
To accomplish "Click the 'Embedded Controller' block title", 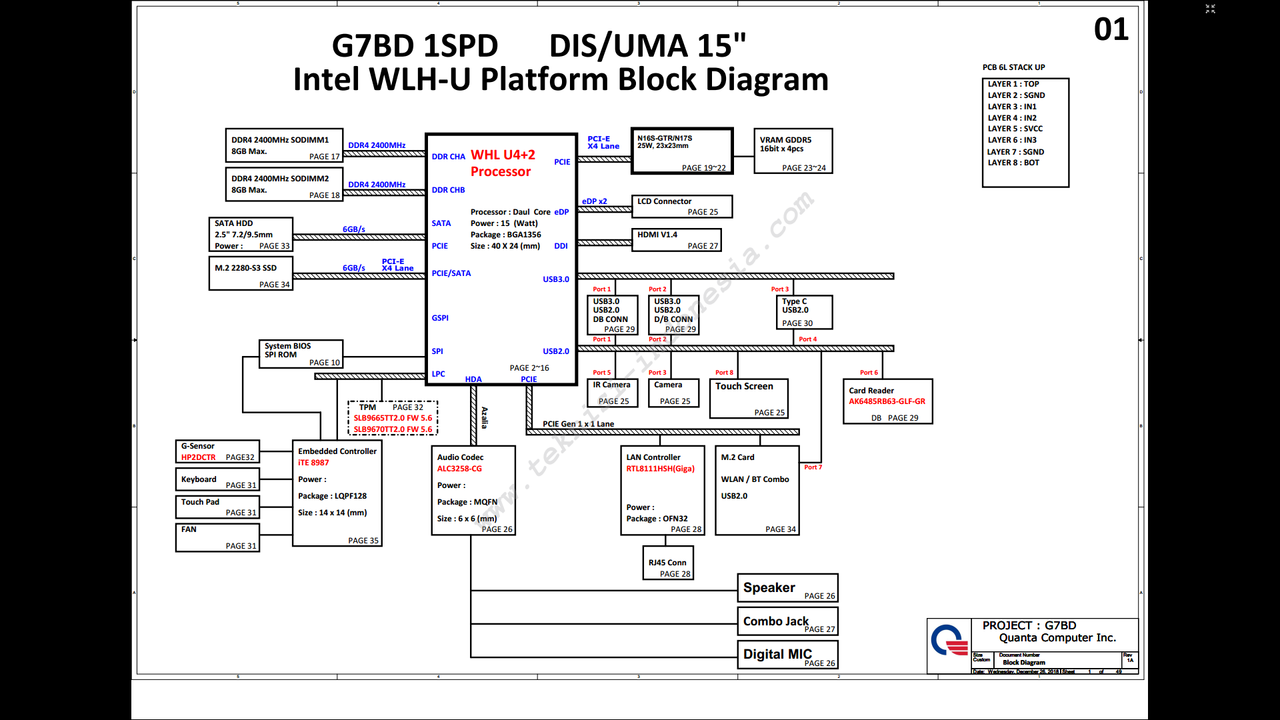I will [x=337, y=451].
